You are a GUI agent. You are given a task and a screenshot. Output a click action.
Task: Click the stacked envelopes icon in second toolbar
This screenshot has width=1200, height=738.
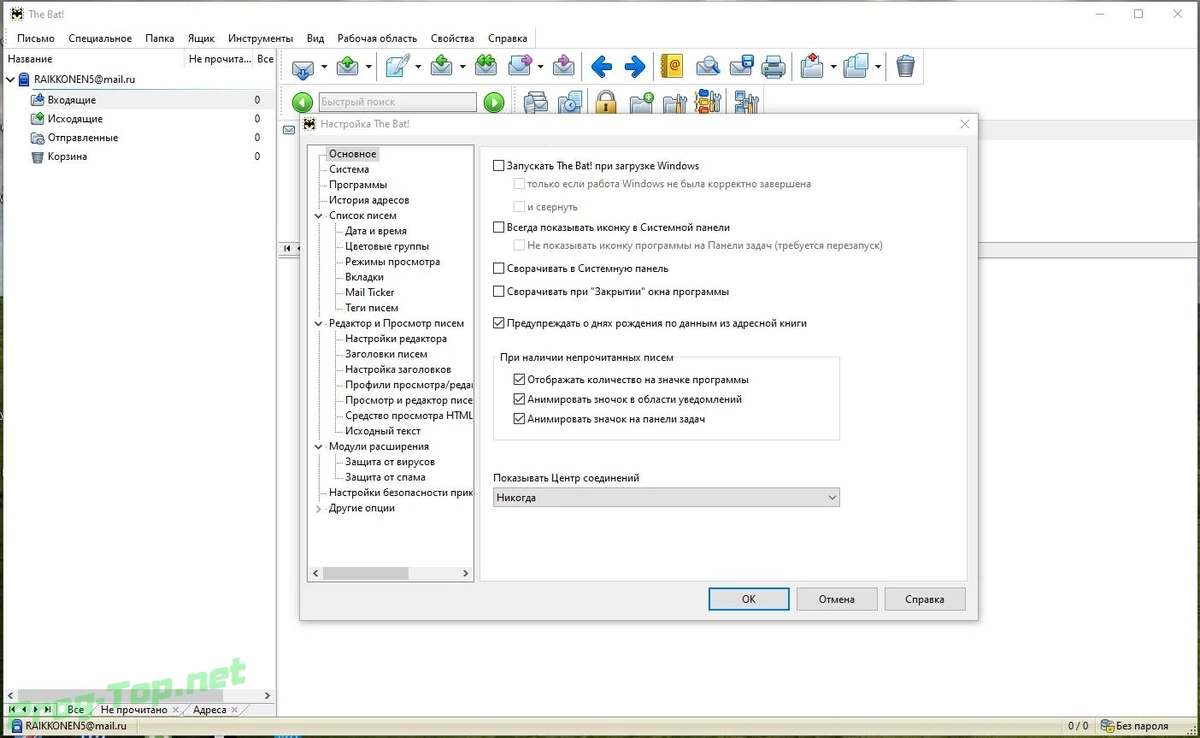pos(536,102)
